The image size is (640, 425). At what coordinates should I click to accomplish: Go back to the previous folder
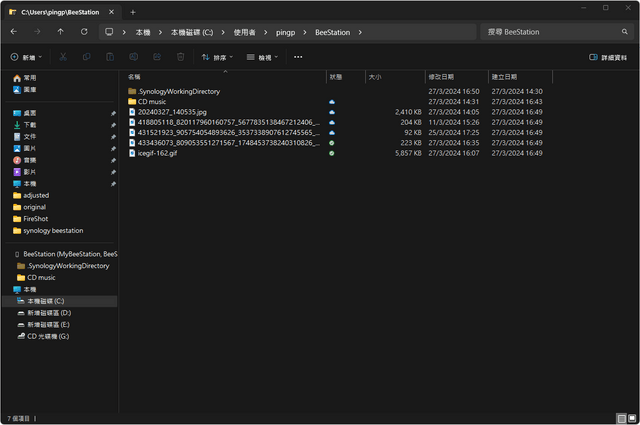(14, 31)
